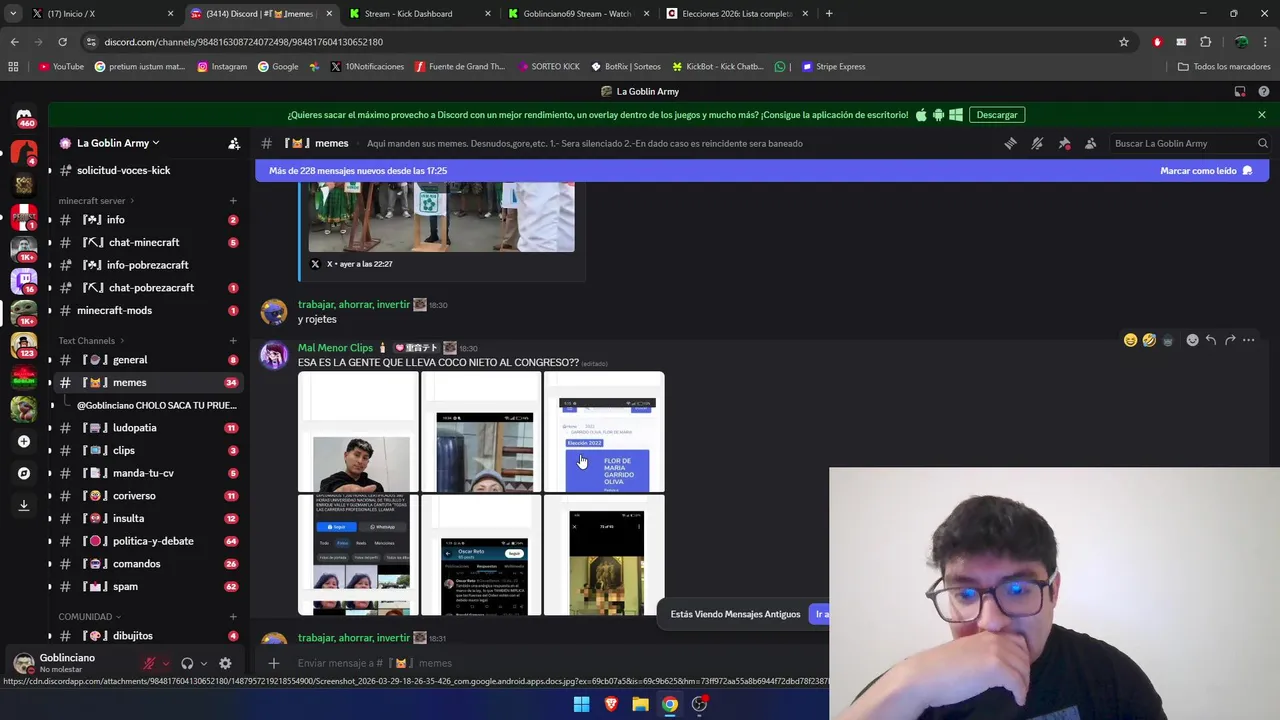Viewport: 1280px width, 720px height.
Task: Toggle headphone deafen in user panel
Action: coord(187,663)
